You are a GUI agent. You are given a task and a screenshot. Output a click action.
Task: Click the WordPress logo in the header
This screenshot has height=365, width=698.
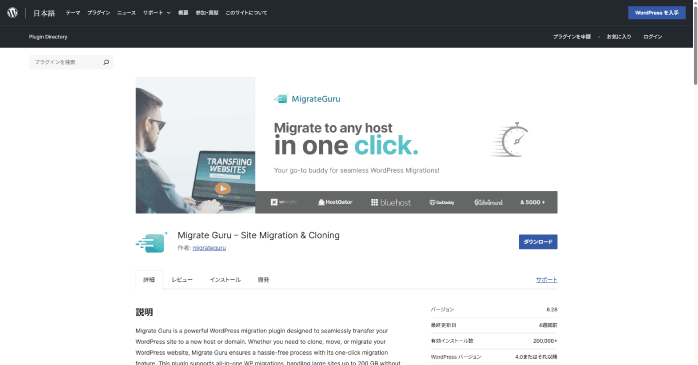tap(12, 13)
